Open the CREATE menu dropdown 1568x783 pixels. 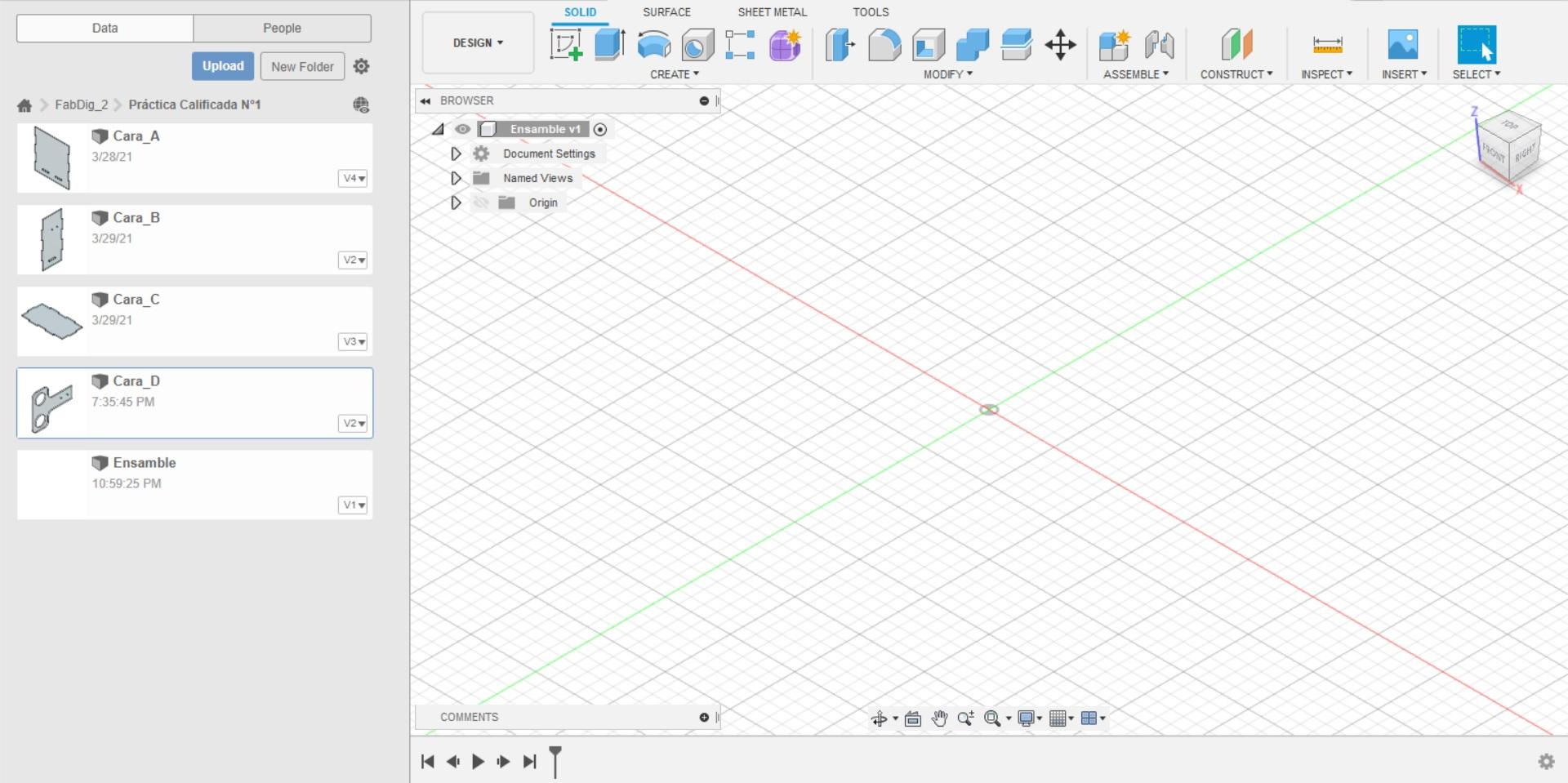click(675, 74)
